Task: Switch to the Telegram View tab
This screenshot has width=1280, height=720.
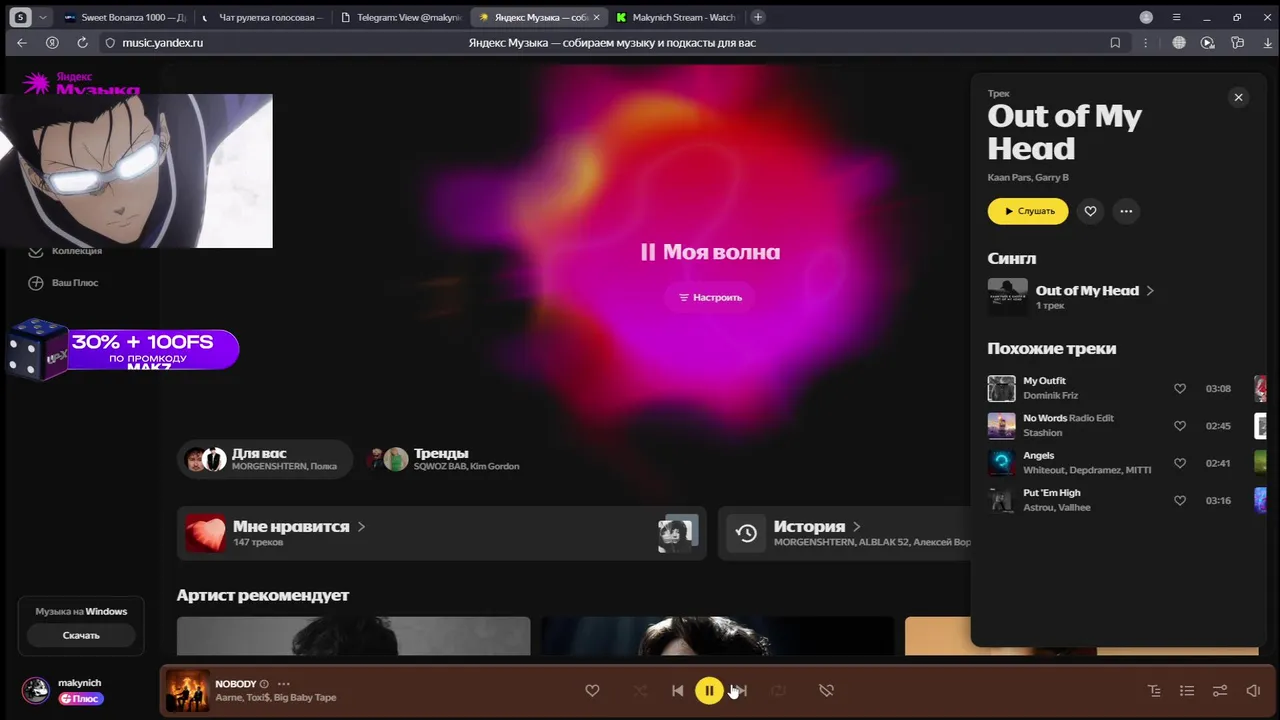Action: pyautogui.click(x=400, y=17)
